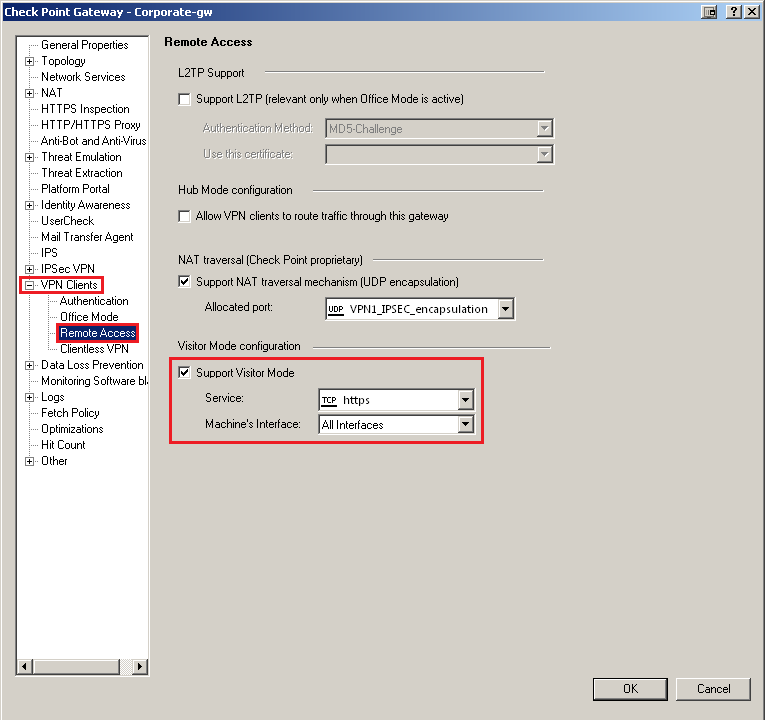The image size is (765, 722).
Task: Click tree scrollbar right arrow
Action: point(140,666)
